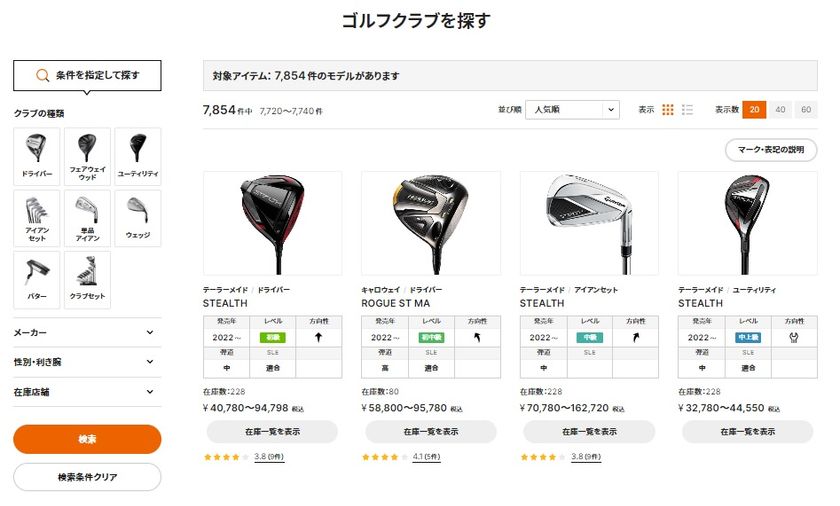Switch to grid view display icon
The image size is (840, 506).
click(668, 110)
